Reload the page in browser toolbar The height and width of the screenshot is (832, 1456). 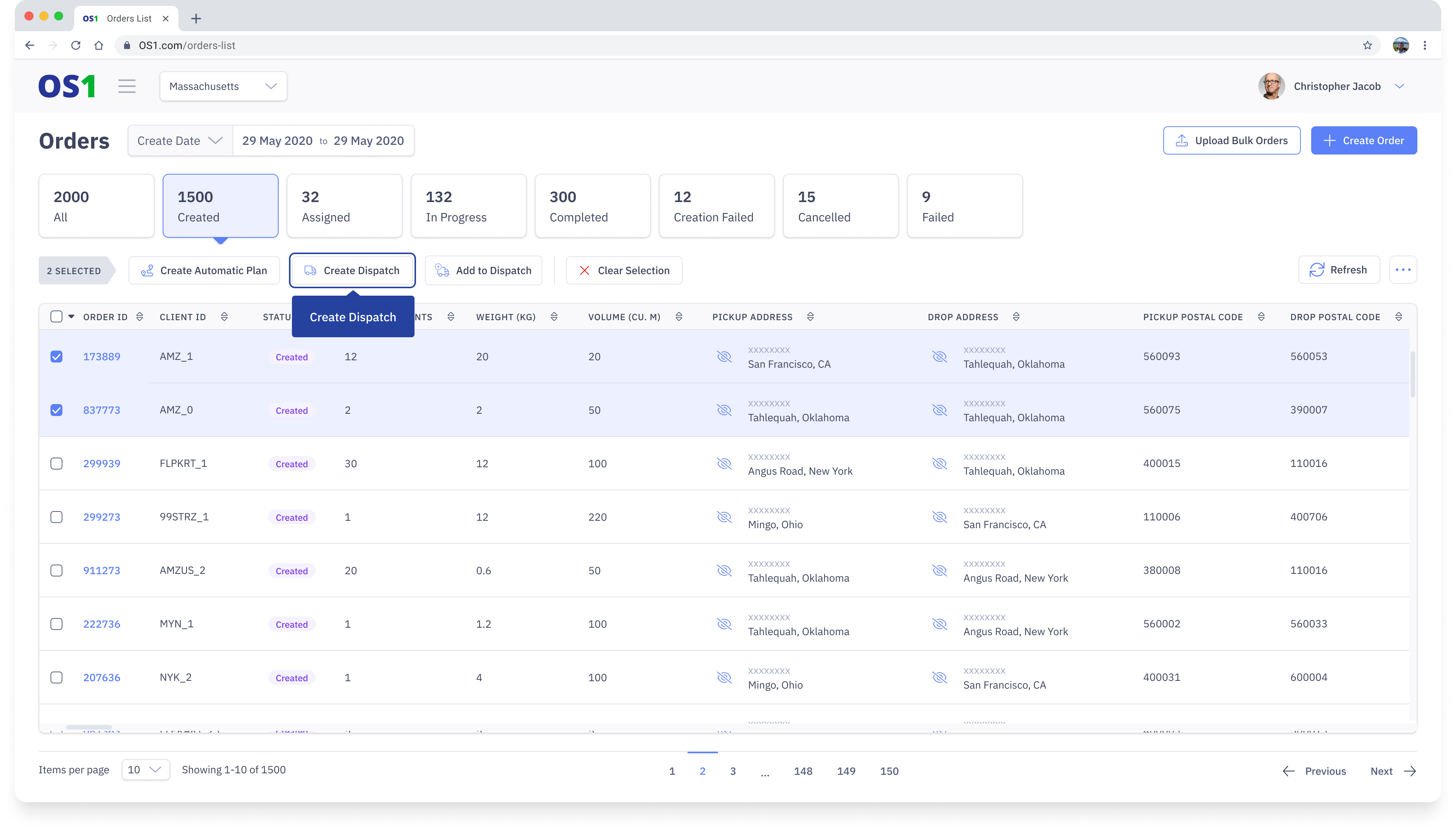pyautogui.click(x=75, y=45)
